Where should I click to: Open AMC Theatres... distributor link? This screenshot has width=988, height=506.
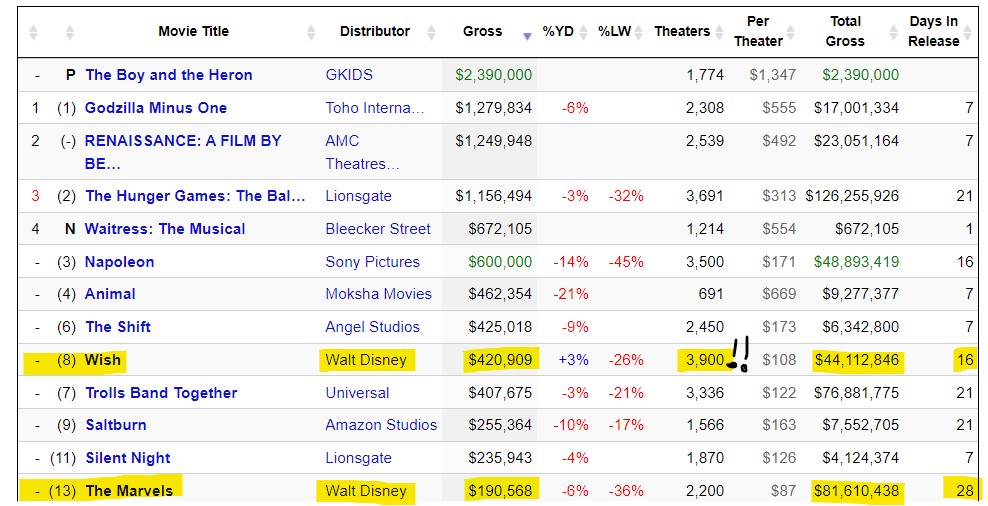click(x=362, y=152)
